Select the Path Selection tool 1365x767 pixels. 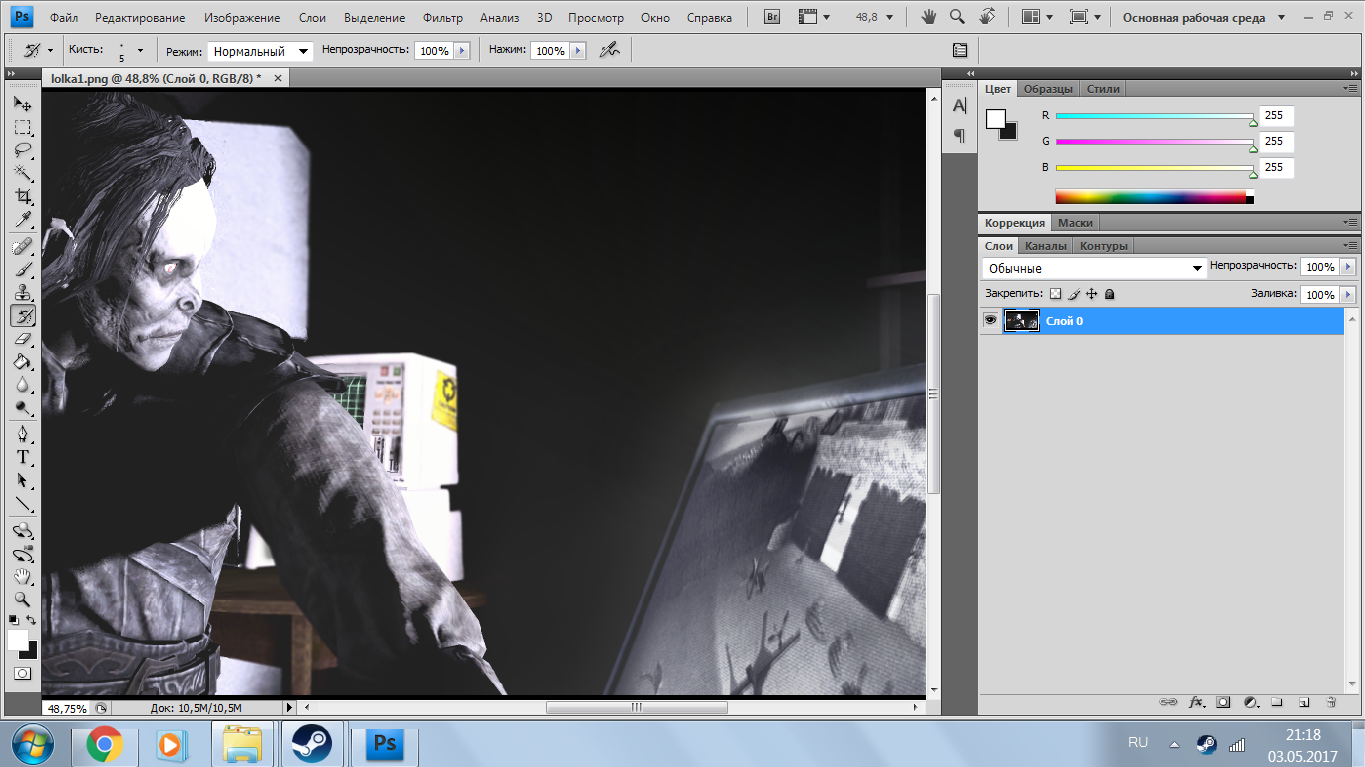pyautogui.click(x=22, y=480)
